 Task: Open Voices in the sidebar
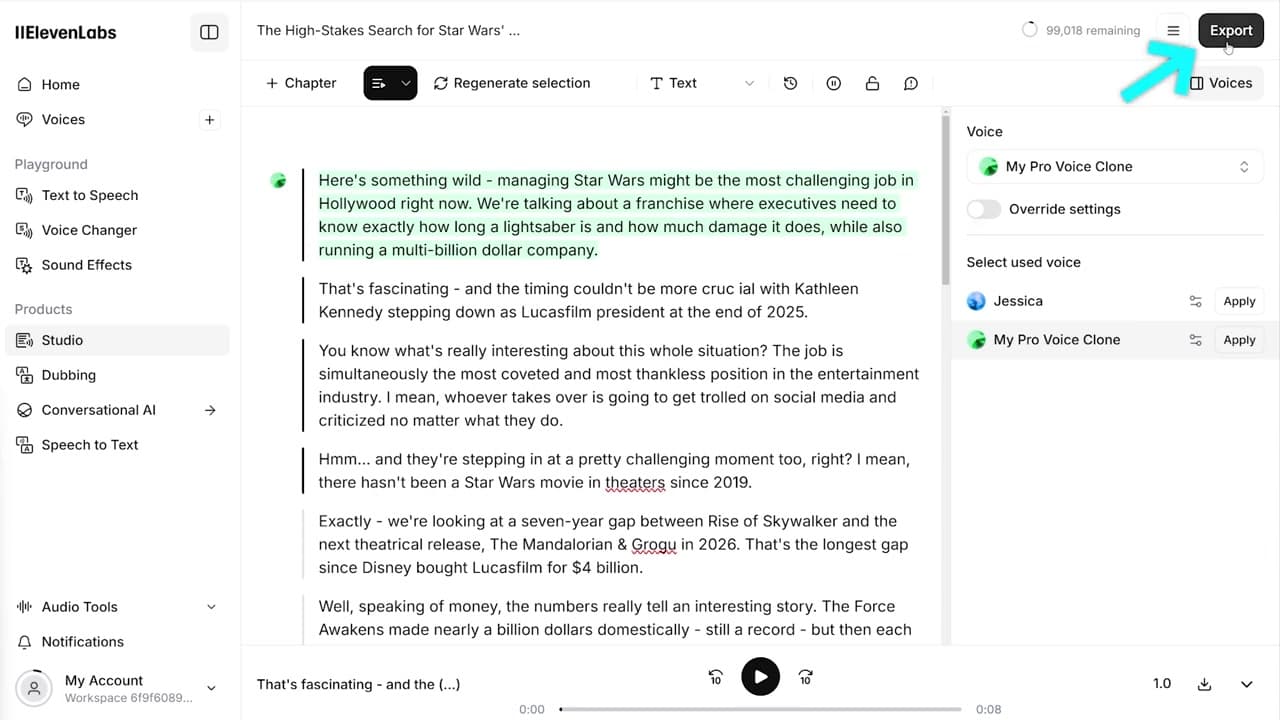coord(63,120)
